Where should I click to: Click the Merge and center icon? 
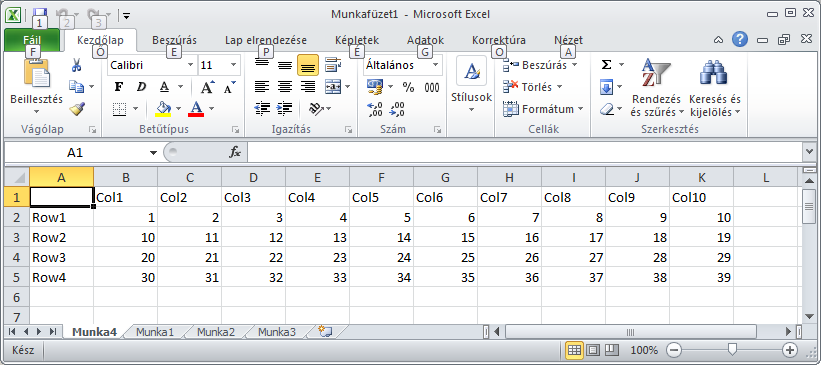click(333, 86)
